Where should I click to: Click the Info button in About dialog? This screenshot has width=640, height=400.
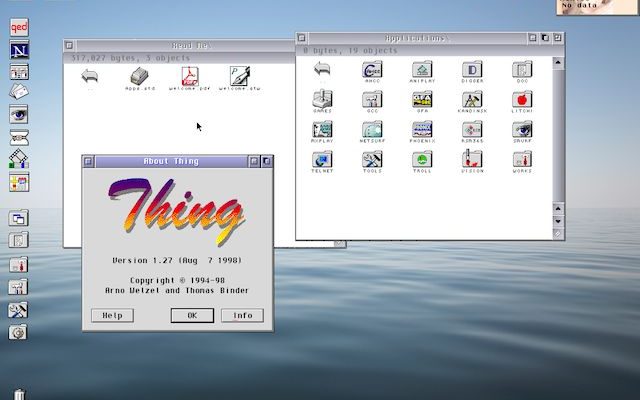click(x=242, y=315)
